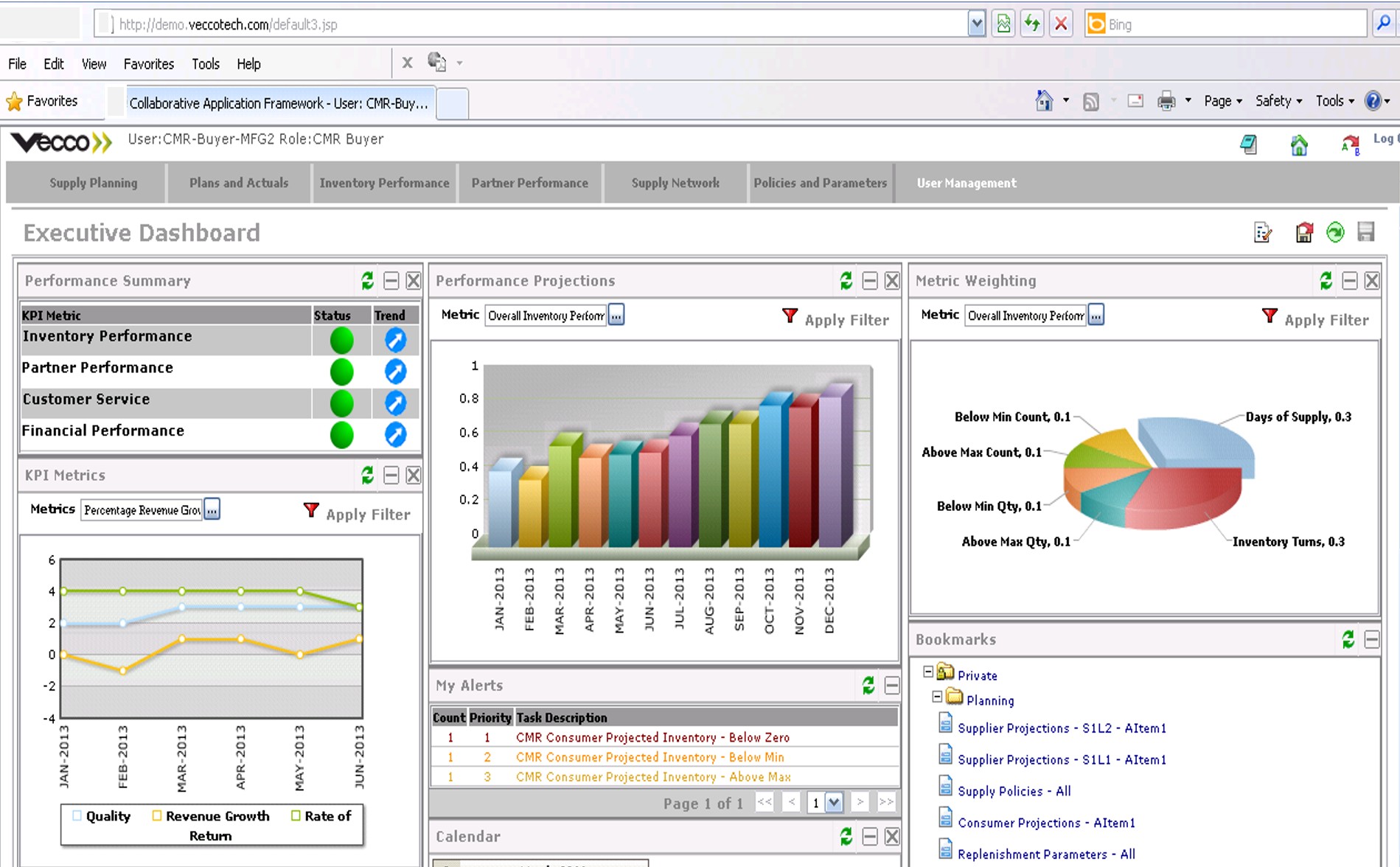The height and width of the screenshot is (867, 1400).
Task: Apply Filter in Performance Projections panel
Action: tap(836, 319)
